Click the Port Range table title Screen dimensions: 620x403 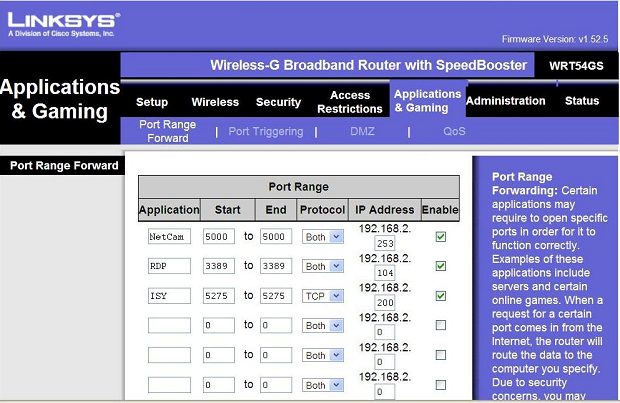point(299,187)
